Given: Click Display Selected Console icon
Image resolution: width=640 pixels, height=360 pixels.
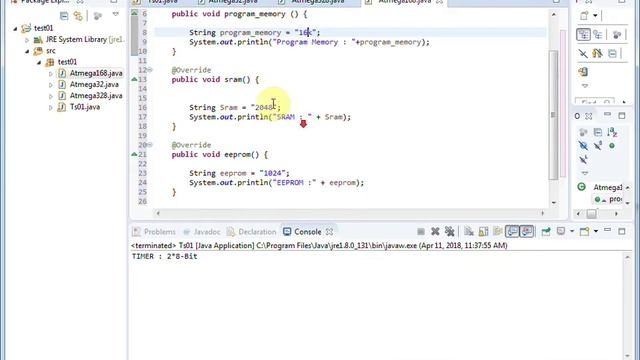Looking at the screenshot, I should (561, 231).
